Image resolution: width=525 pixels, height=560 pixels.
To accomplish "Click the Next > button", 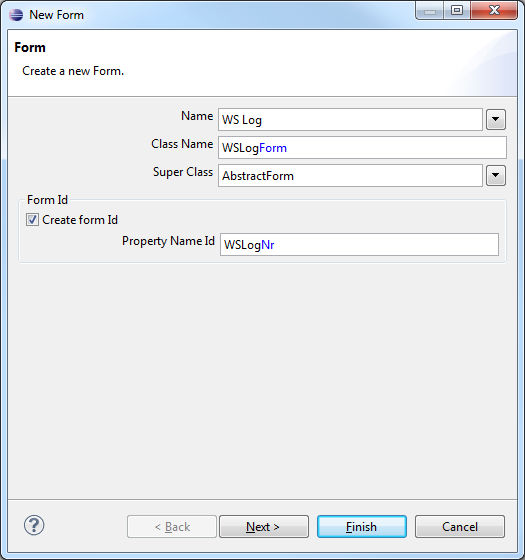I will click(264, 526).
